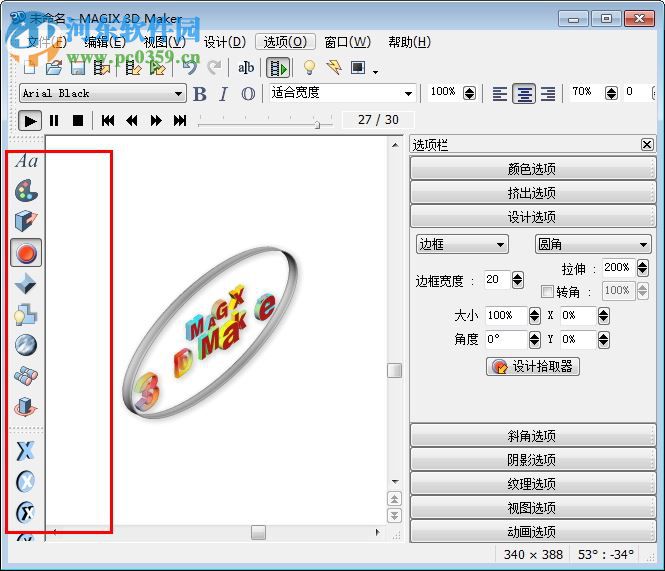Viewport: 665px width, 571px height.
Task: Click the display screen toolbar icon
Action: (x=358, y=67)
